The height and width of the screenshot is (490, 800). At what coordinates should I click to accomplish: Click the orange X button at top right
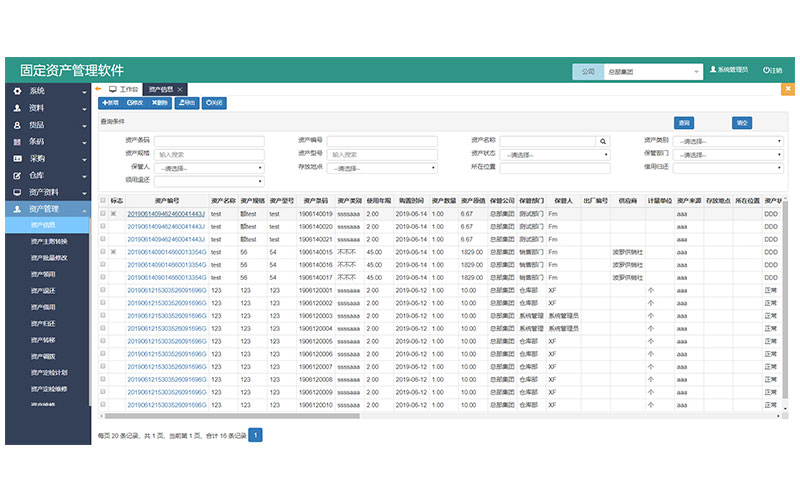[x=788, y=89]
